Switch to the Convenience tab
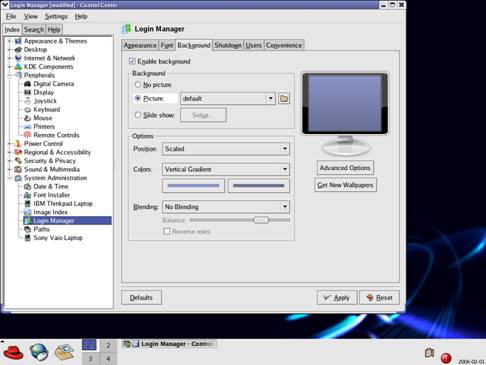This screenshot has width=486, height=365. [x=284, y=45]
